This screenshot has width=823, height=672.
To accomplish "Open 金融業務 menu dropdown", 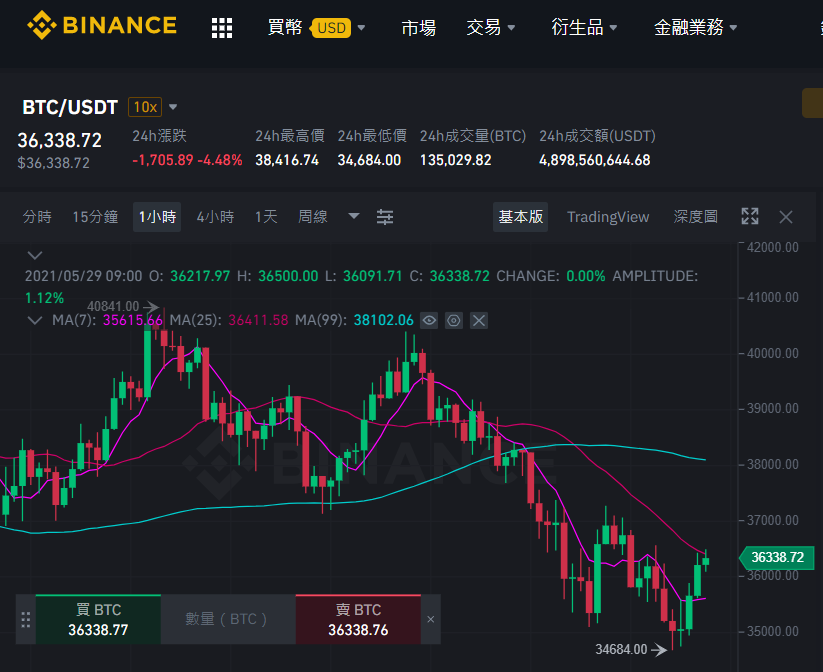I will [695, 27].
